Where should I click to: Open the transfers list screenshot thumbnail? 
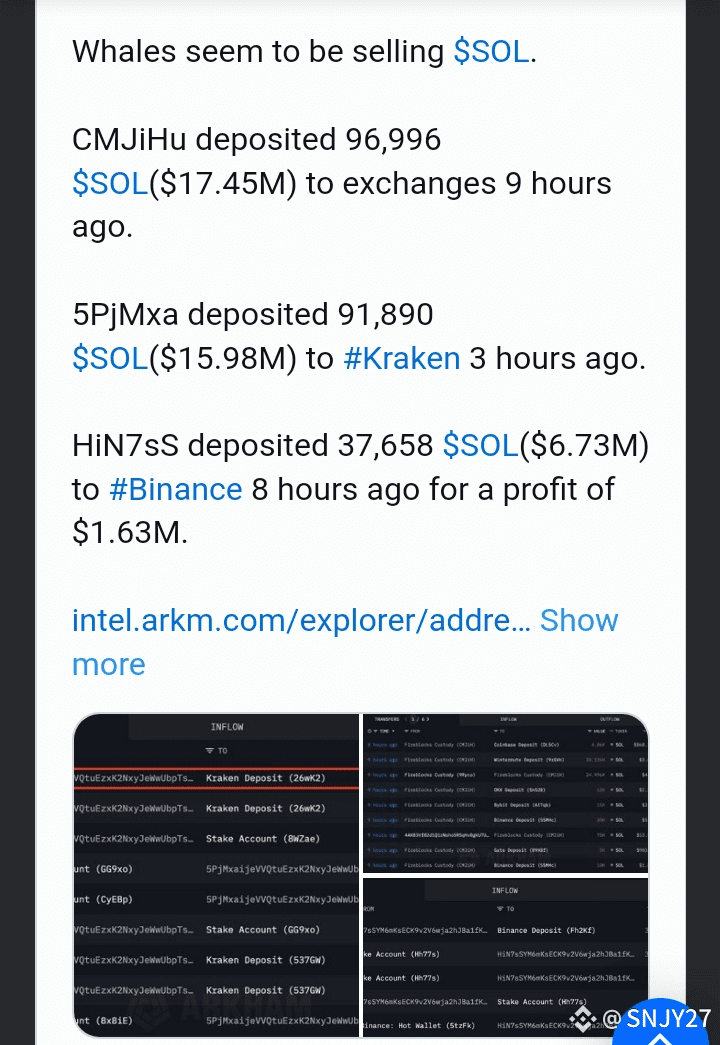[505, 793]
